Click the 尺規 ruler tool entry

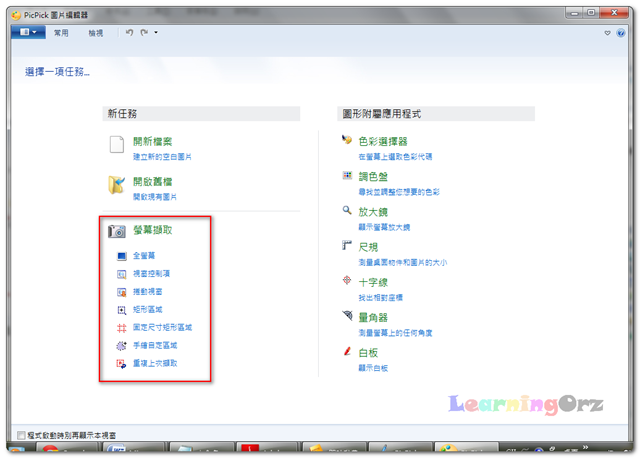pyautogui.click(x=368, y=247)
